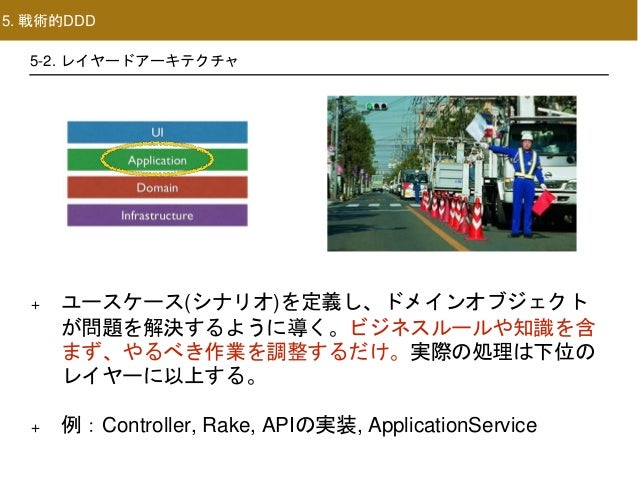The width and height of the screenshot is (638, 479).
Task: Select the '5-2. レイヤードアーキテクチャ' subtitle text
Action: click(x=133, y=61)
